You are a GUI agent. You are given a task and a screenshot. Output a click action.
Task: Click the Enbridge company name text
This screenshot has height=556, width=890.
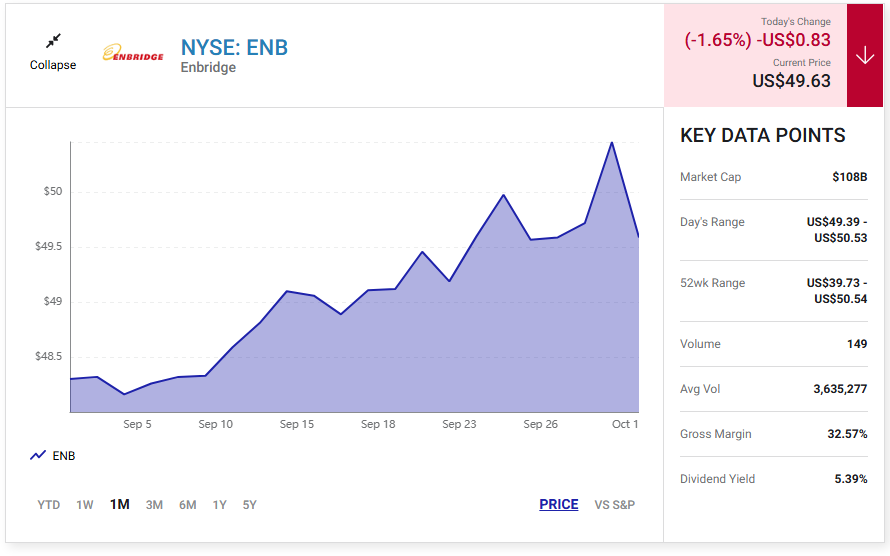208,68
